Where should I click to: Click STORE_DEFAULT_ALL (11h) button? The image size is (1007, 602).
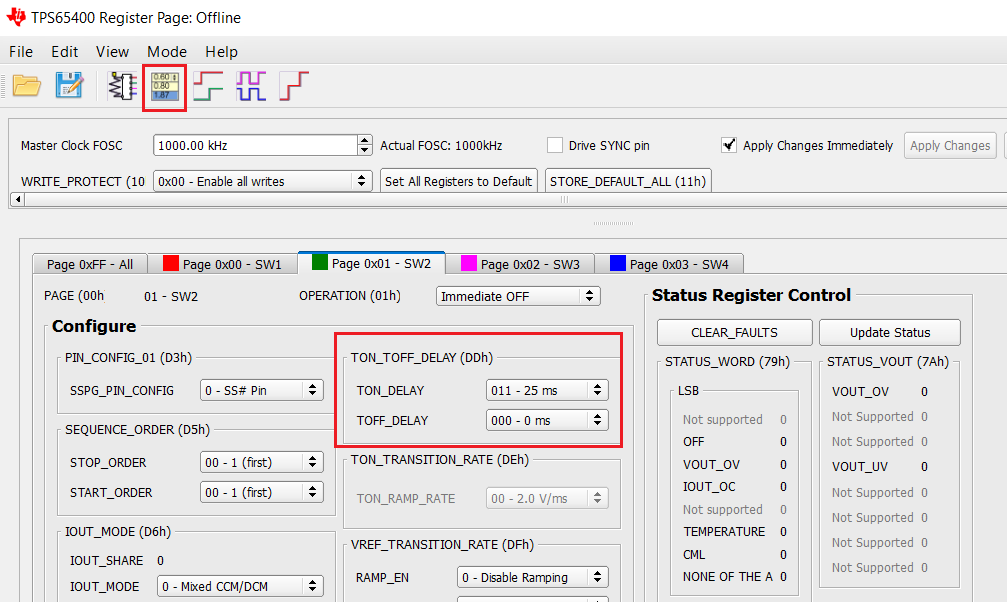pos(628,181)
